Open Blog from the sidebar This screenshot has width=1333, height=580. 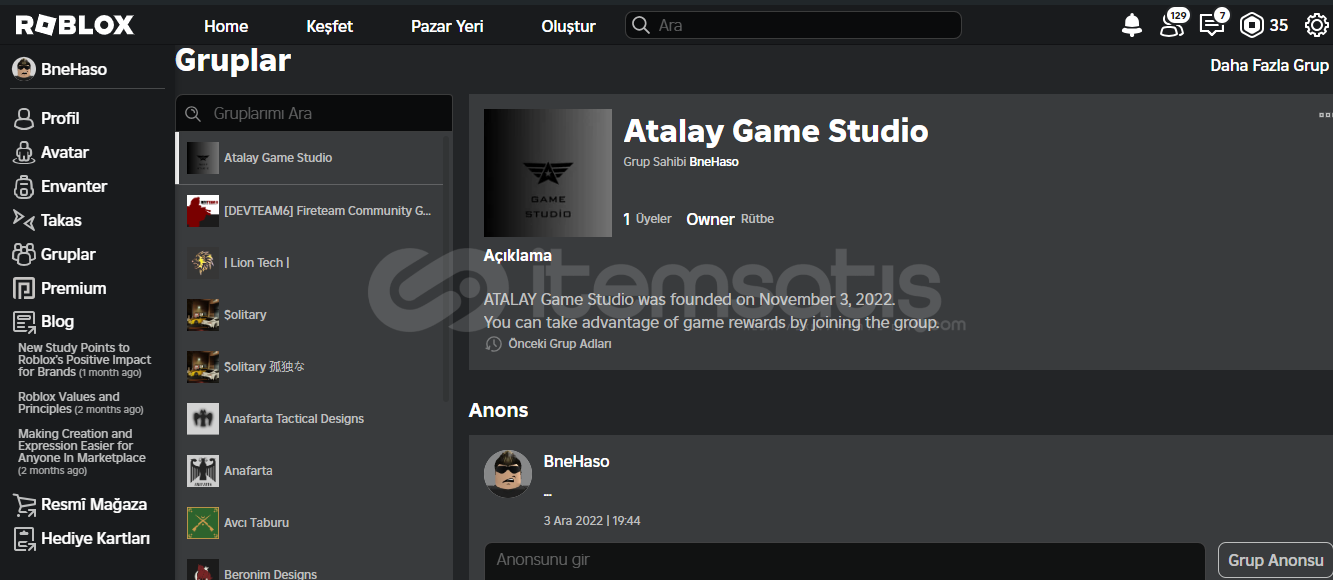57,321
